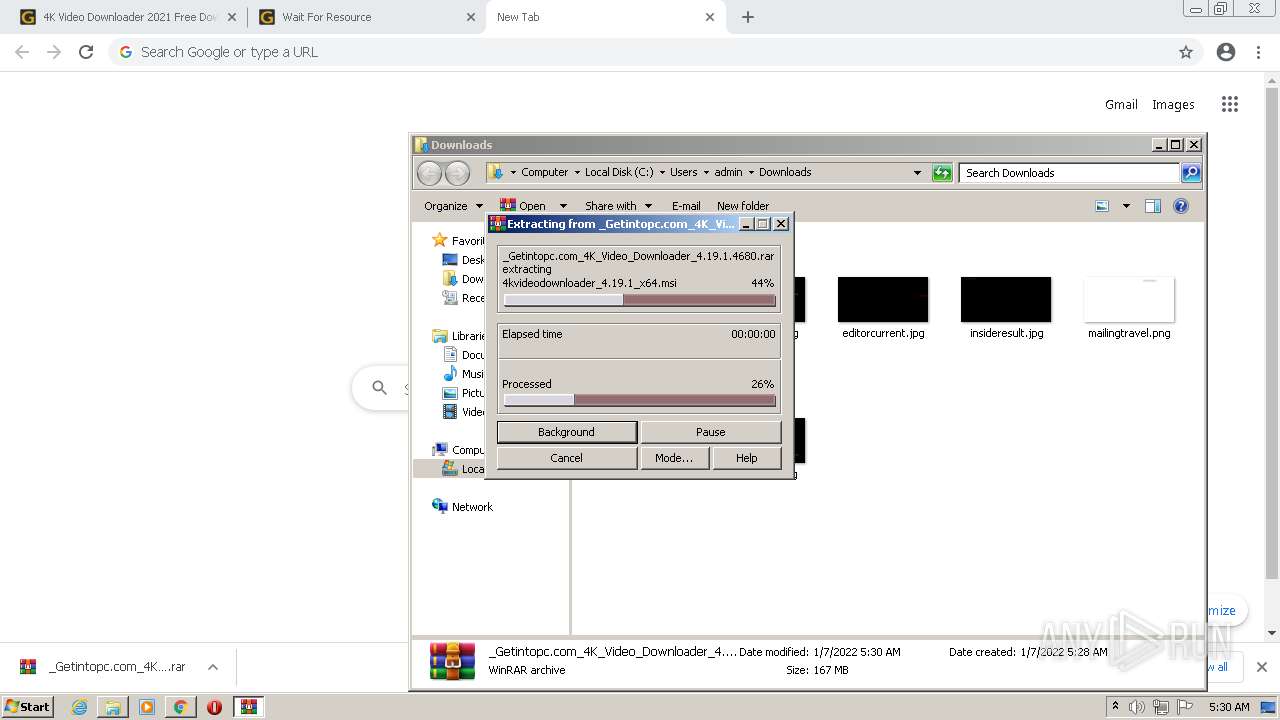Viewport: 1280px width, 720px height.
Task: Close the Wait For Resource tab
Action: [x=471, y=17]
